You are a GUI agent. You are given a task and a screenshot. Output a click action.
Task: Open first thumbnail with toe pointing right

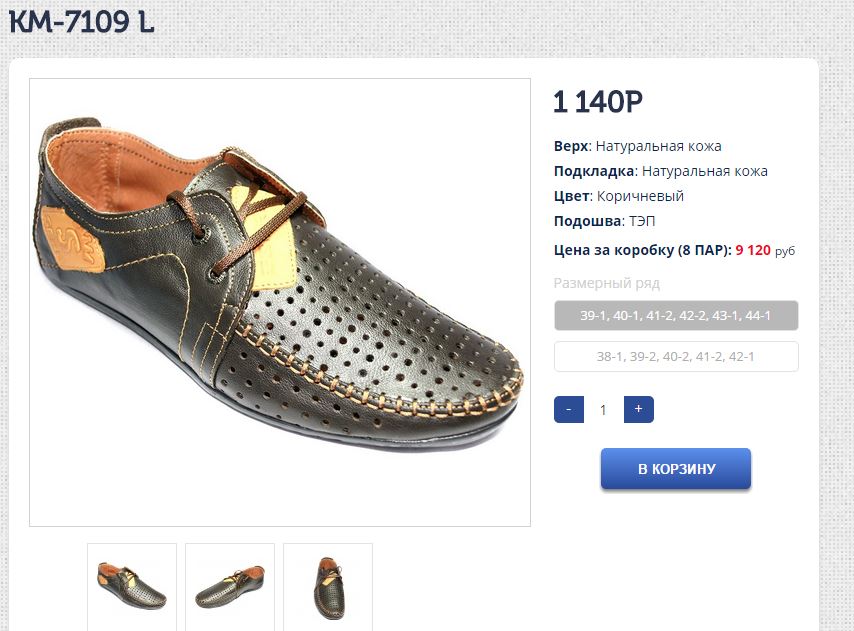132,585
